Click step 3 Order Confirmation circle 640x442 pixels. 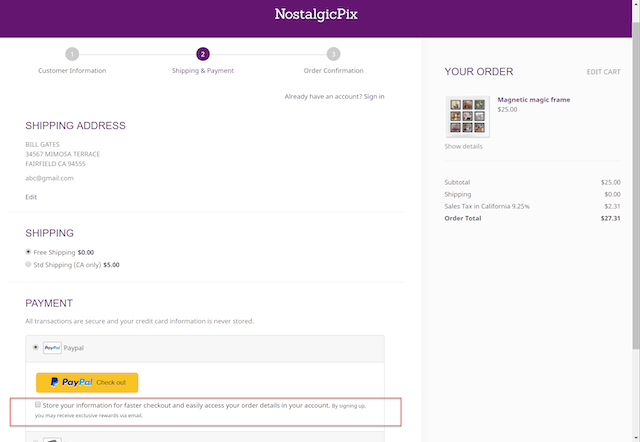tap(333, 54)
